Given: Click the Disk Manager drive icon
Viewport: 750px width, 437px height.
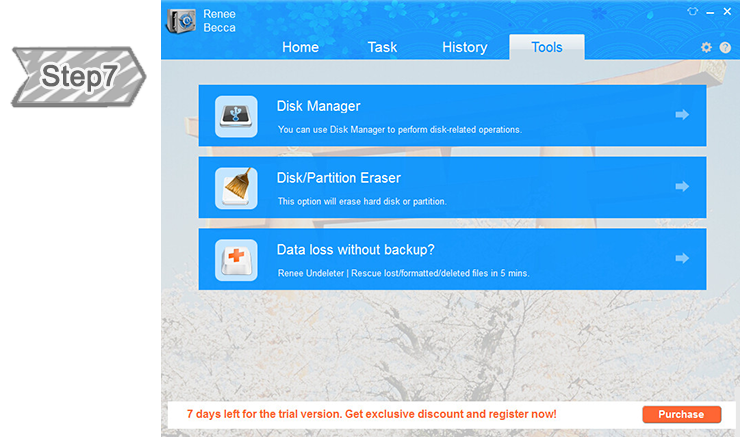Looking at the screenshot, I should point(236,116).
